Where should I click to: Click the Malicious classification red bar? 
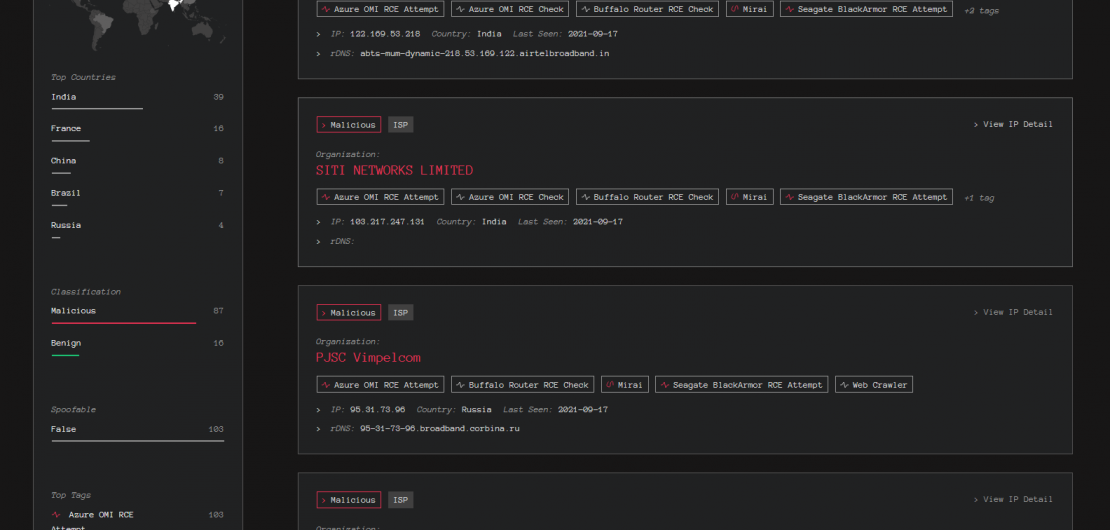(x=123, y=323)
